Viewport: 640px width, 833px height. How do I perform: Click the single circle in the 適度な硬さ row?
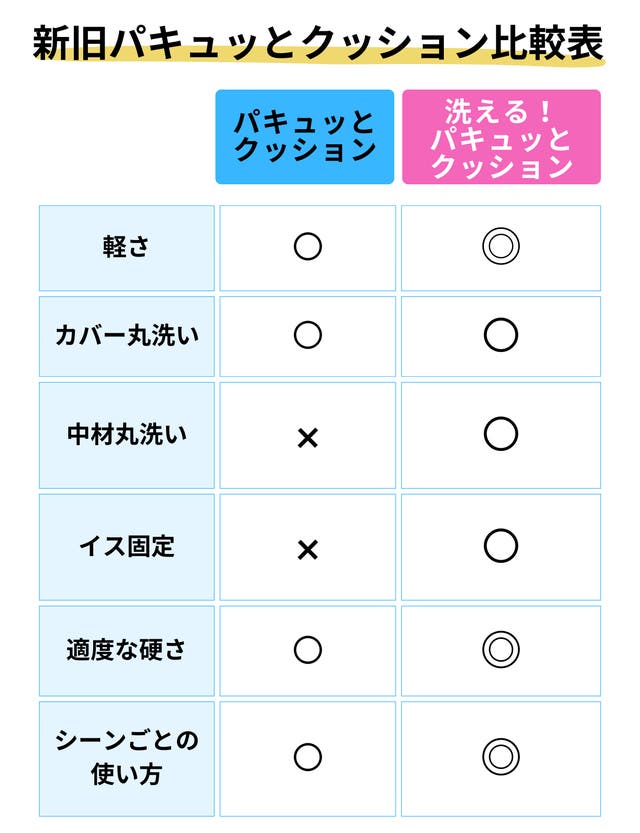308,650
